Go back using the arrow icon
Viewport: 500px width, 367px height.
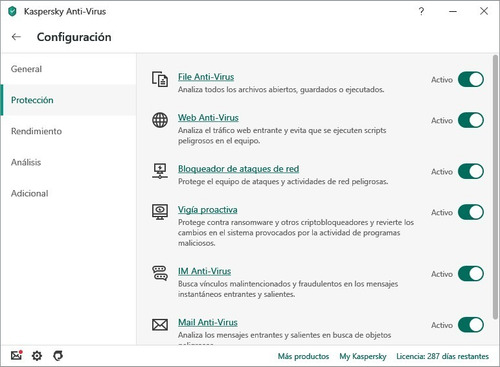tap(16, 37)
